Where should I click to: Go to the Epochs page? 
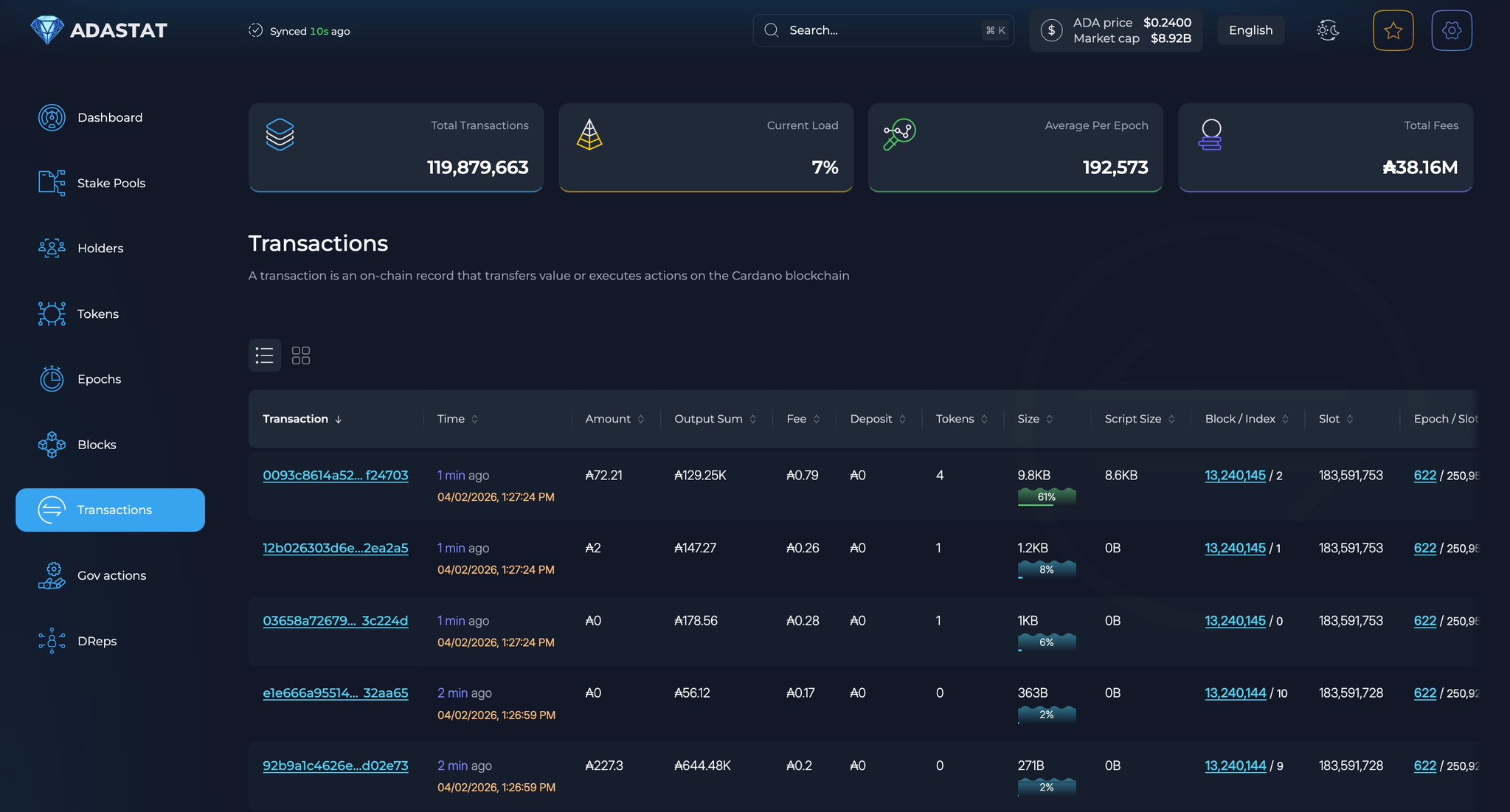pyautogui.click(x=99, y=379)
